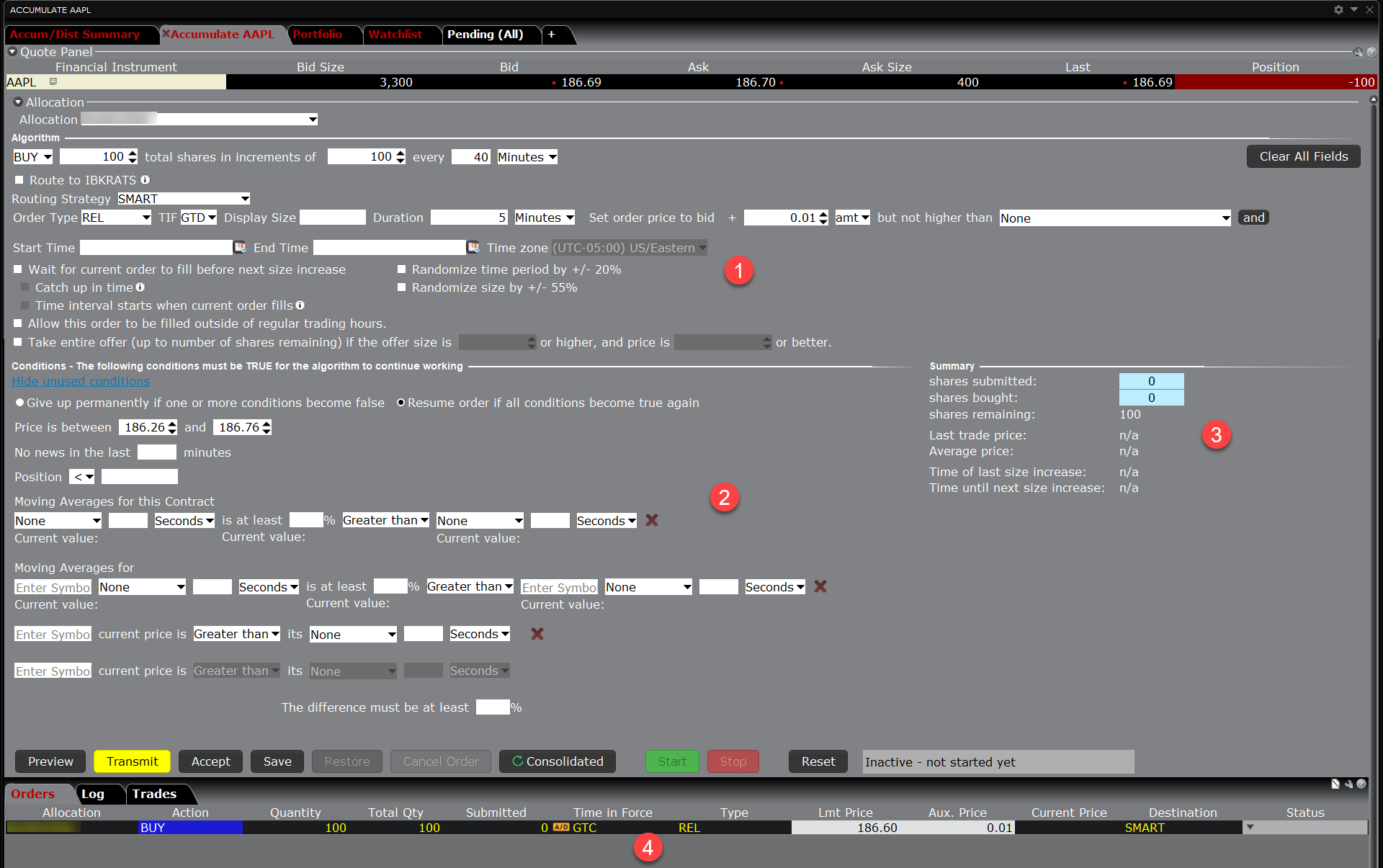Add a new tab with plus button
This screenshot has height=868, width=1383.
(x=552, y=35)
